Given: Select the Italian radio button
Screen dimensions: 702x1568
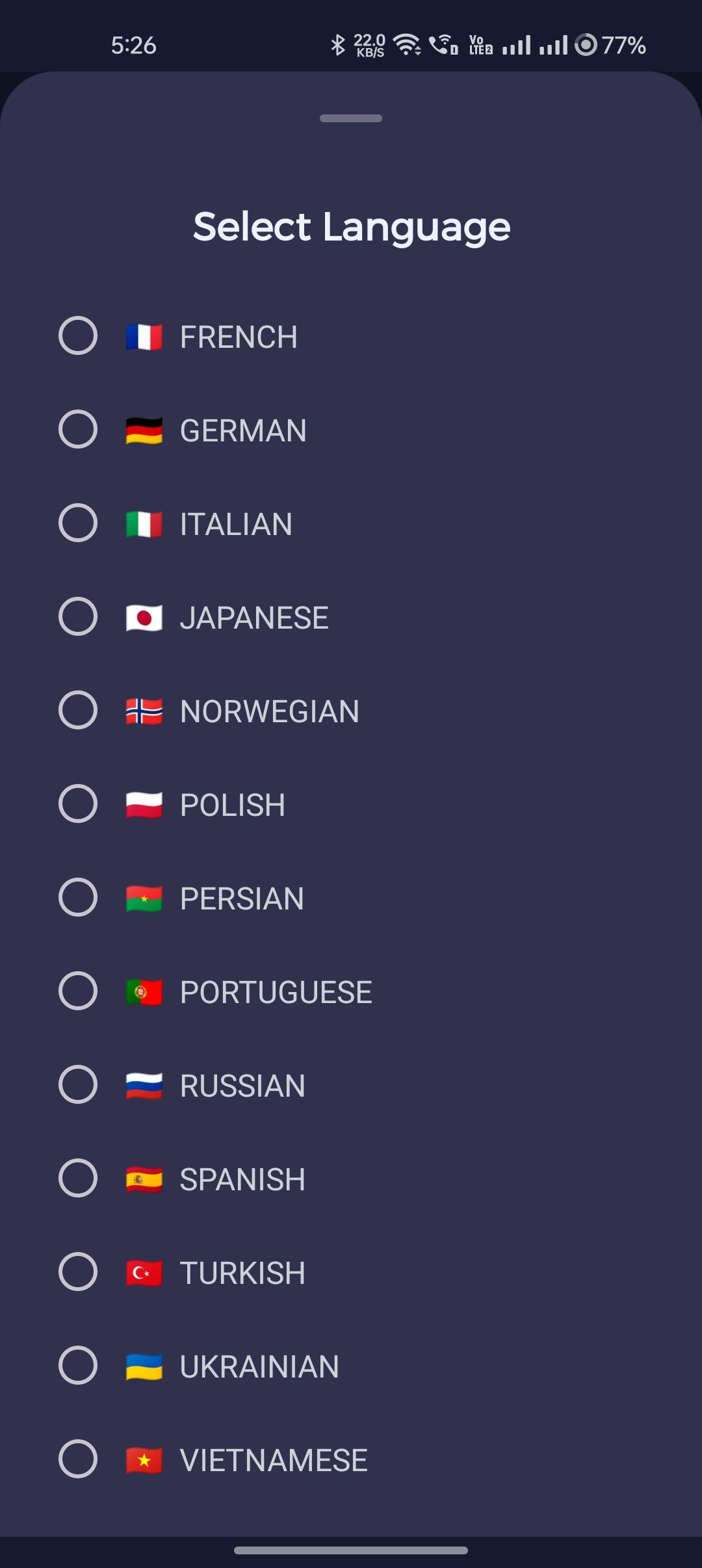Looking at the screenshot, I should [78, 523].
